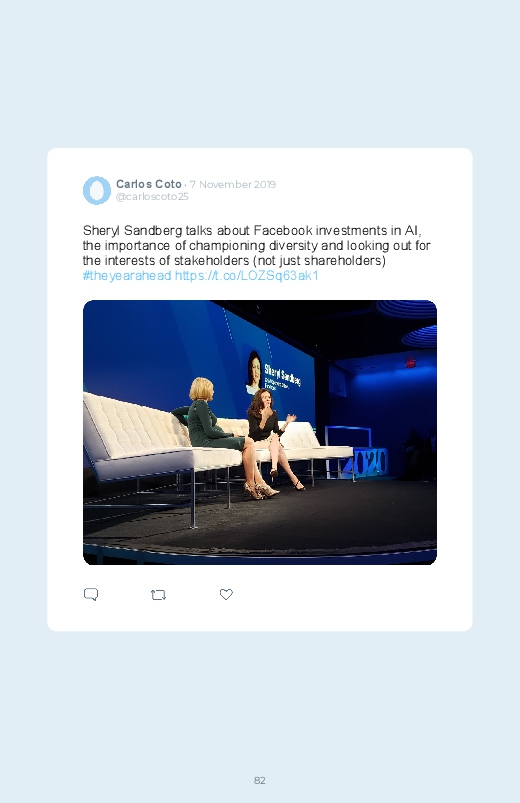Click the page number 82

tap(260, 780)
